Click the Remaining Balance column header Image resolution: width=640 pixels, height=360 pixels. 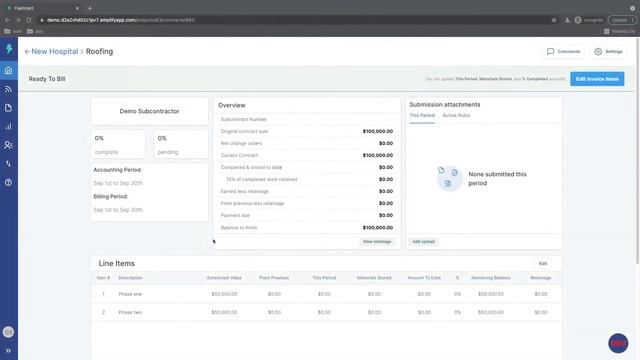pyautogui.click(x=491, y=278)
